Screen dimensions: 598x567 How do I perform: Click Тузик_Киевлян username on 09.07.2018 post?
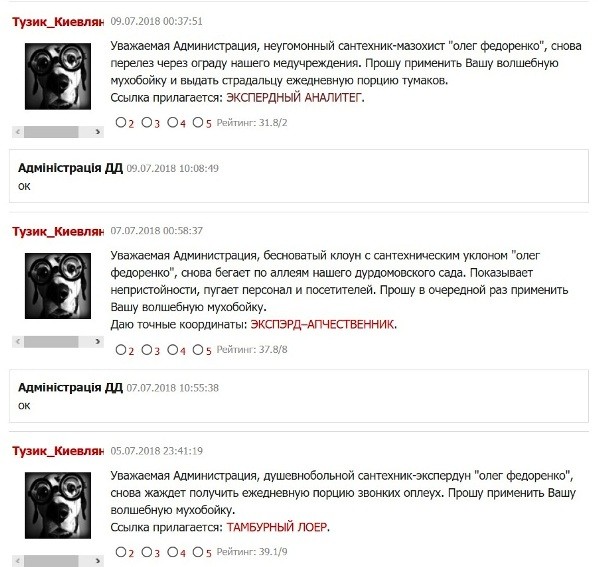pos(58,22)
